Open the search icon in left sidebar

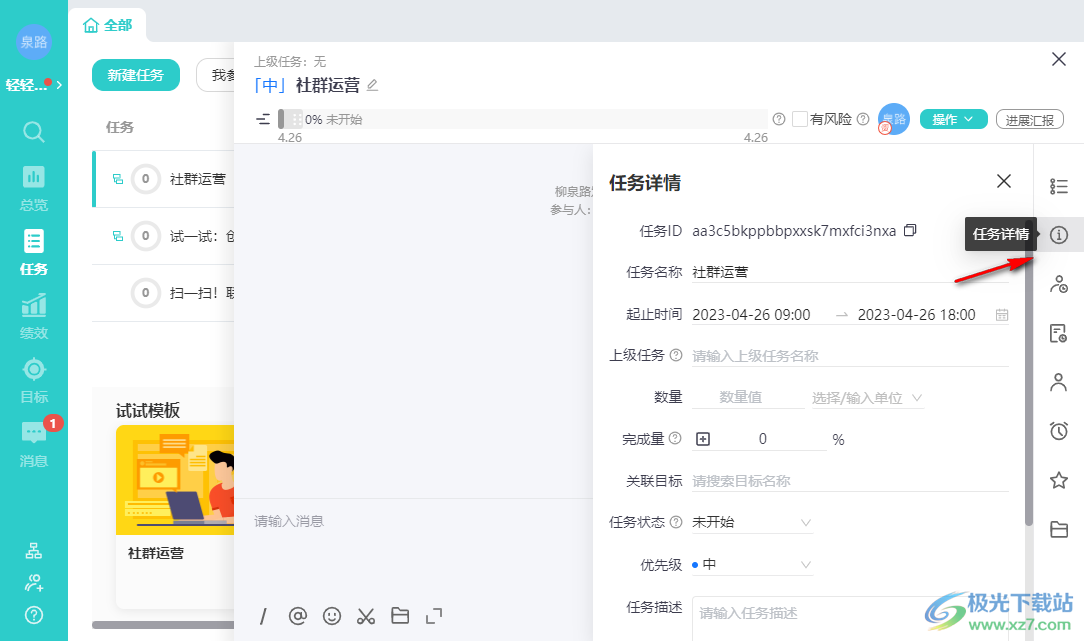click(33, 131)
